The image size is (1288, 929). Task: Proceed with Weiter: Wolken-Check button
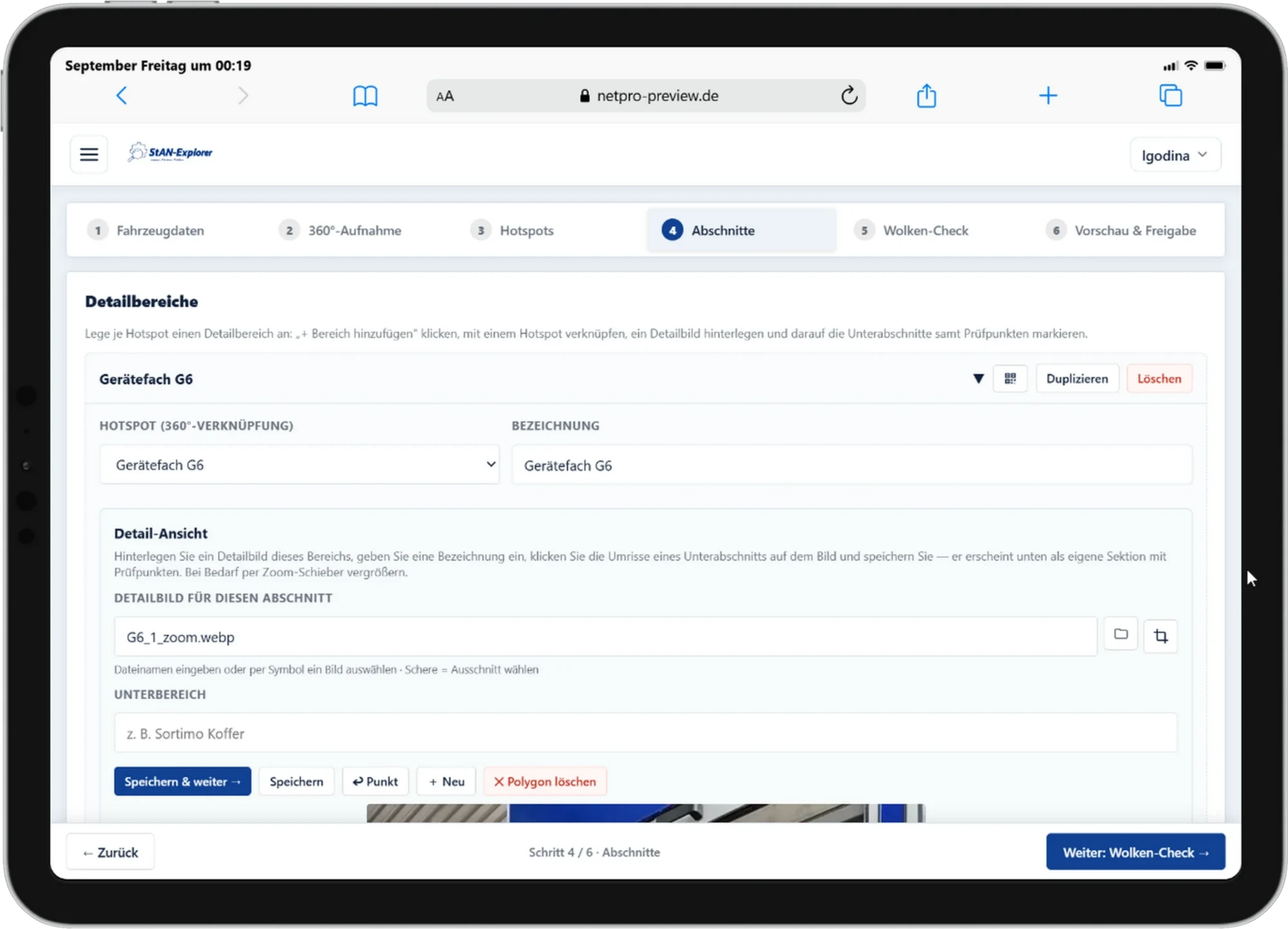coord(1135,852)
